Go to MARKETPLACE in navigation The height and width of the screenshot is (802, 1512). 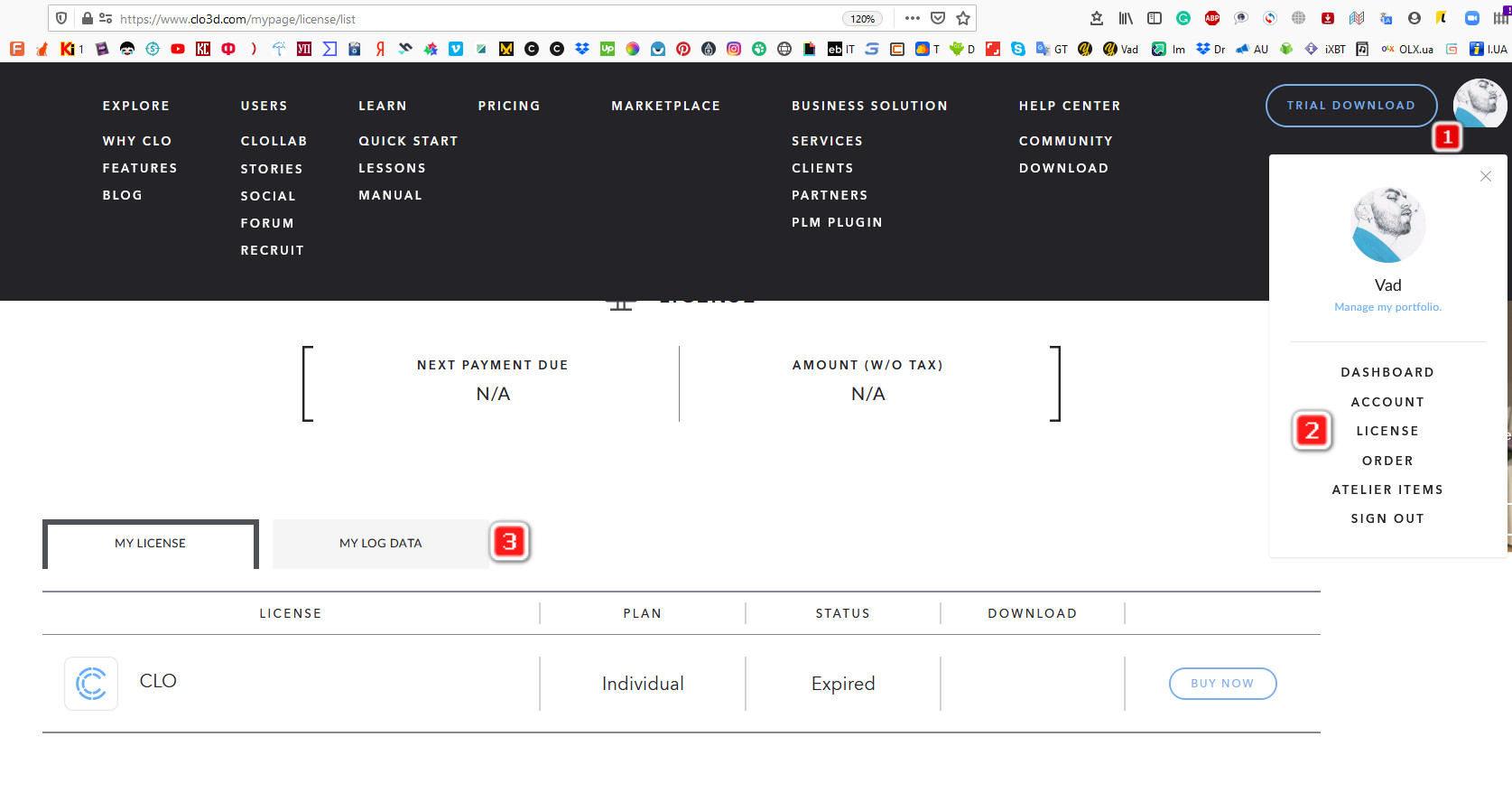[x=666, y=106]
